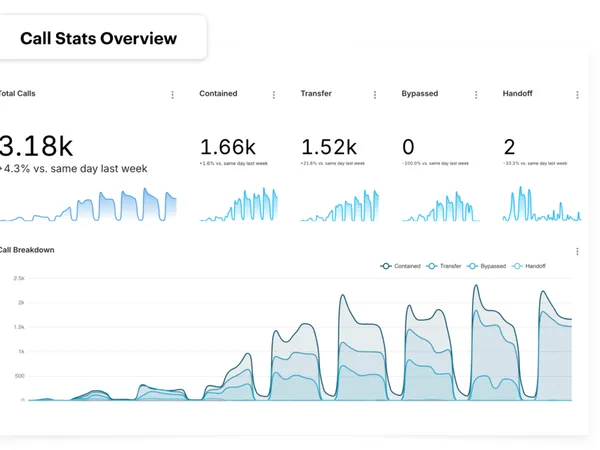Click the Call Stats Overview title

click(x=98, y=39)
